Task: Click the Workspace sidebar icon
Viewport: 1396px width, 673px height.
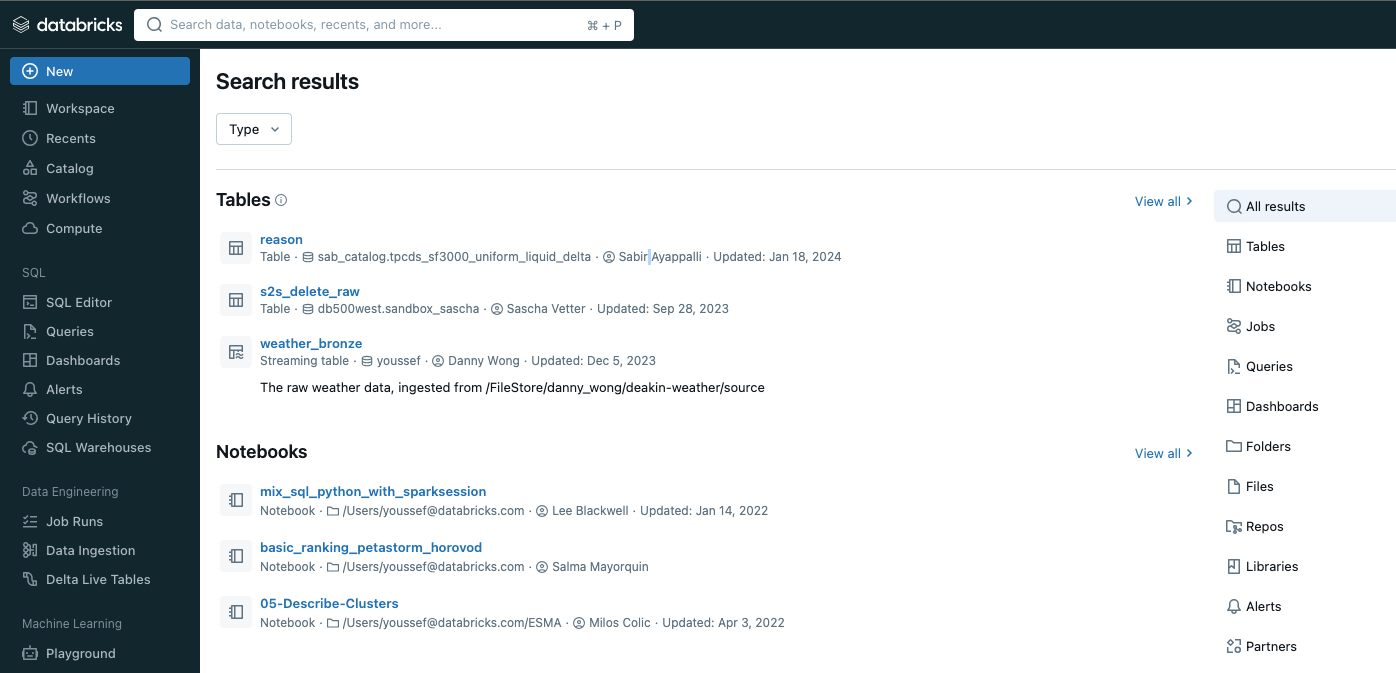Action: 30,108
